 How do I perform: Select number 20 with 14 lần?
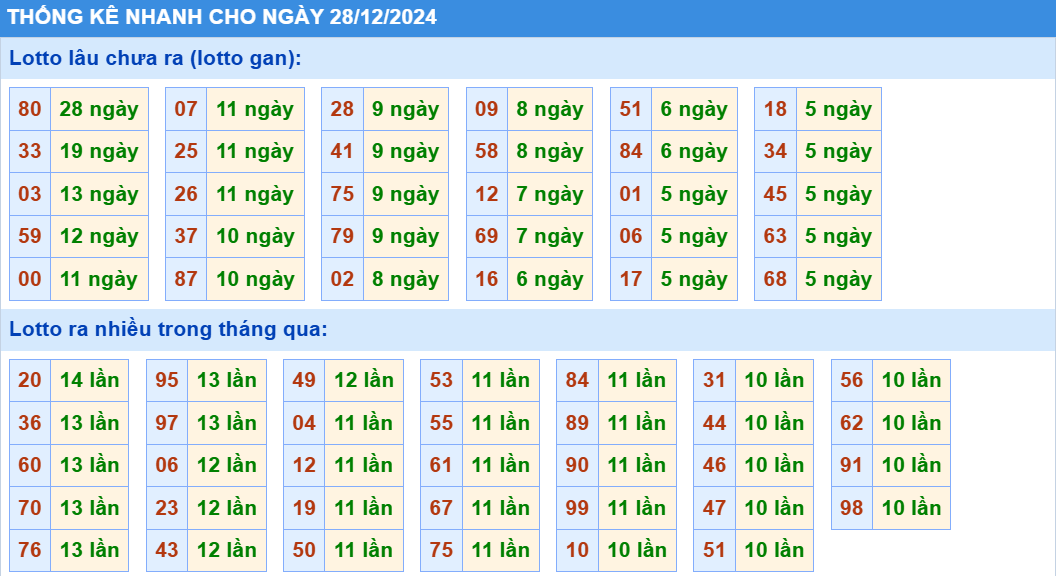click(30, 380)
